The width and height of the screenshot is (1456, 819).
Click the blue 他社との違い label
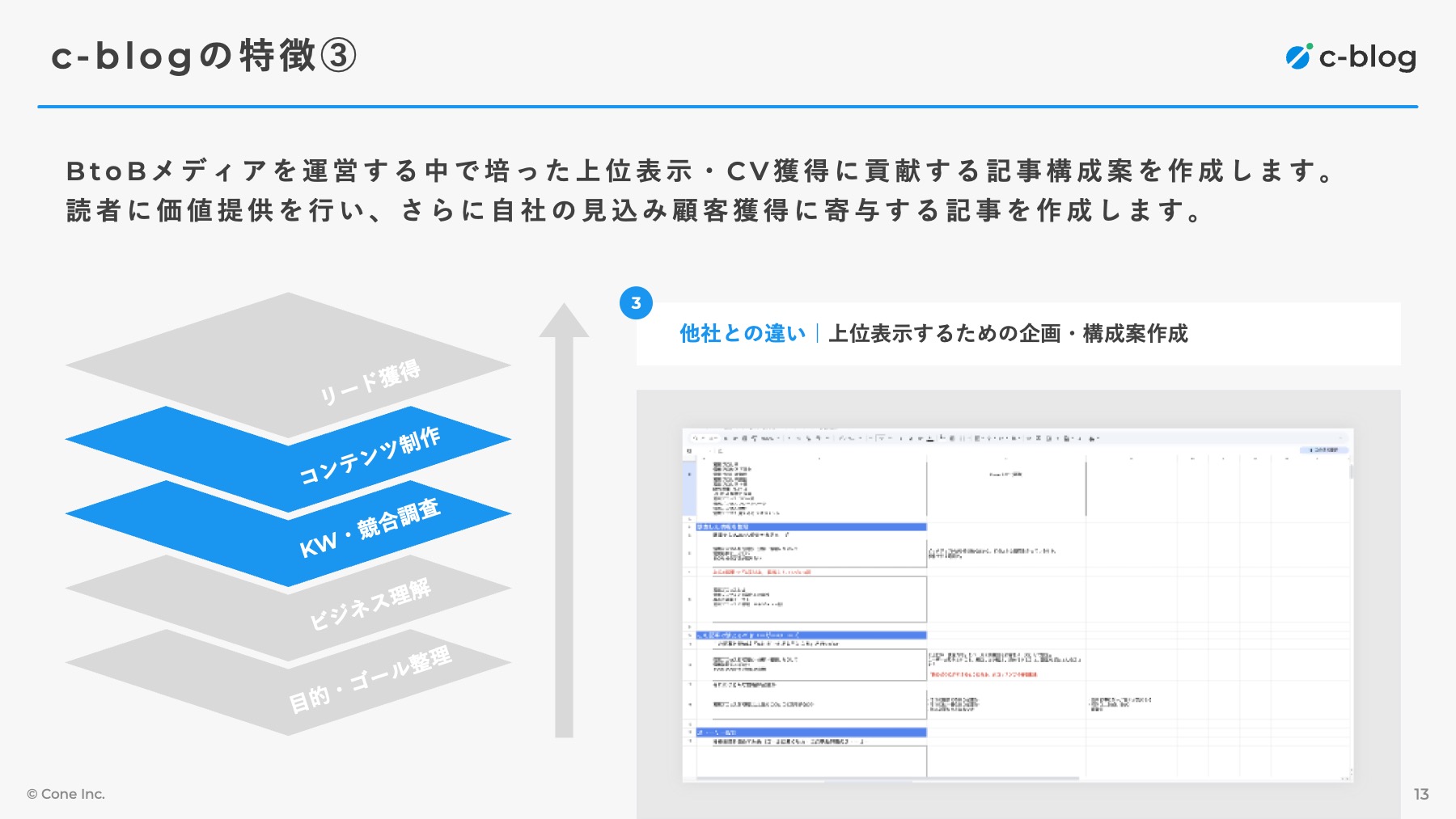pyautogui.click(x=742, y=333)
